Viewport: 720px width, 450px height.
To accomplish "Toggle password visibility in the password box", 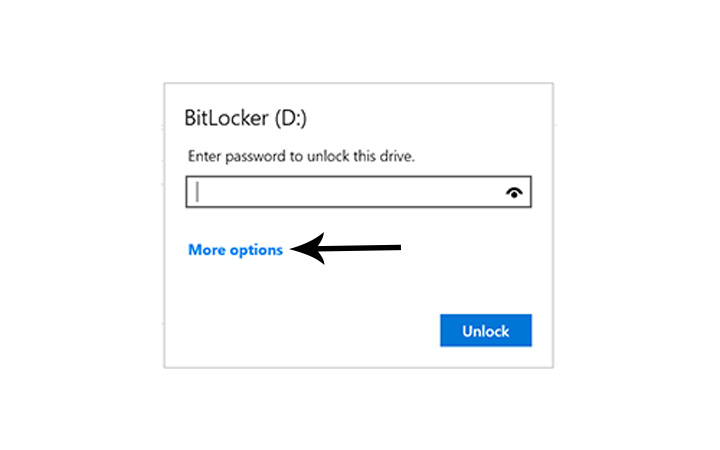I will [514, 193].
